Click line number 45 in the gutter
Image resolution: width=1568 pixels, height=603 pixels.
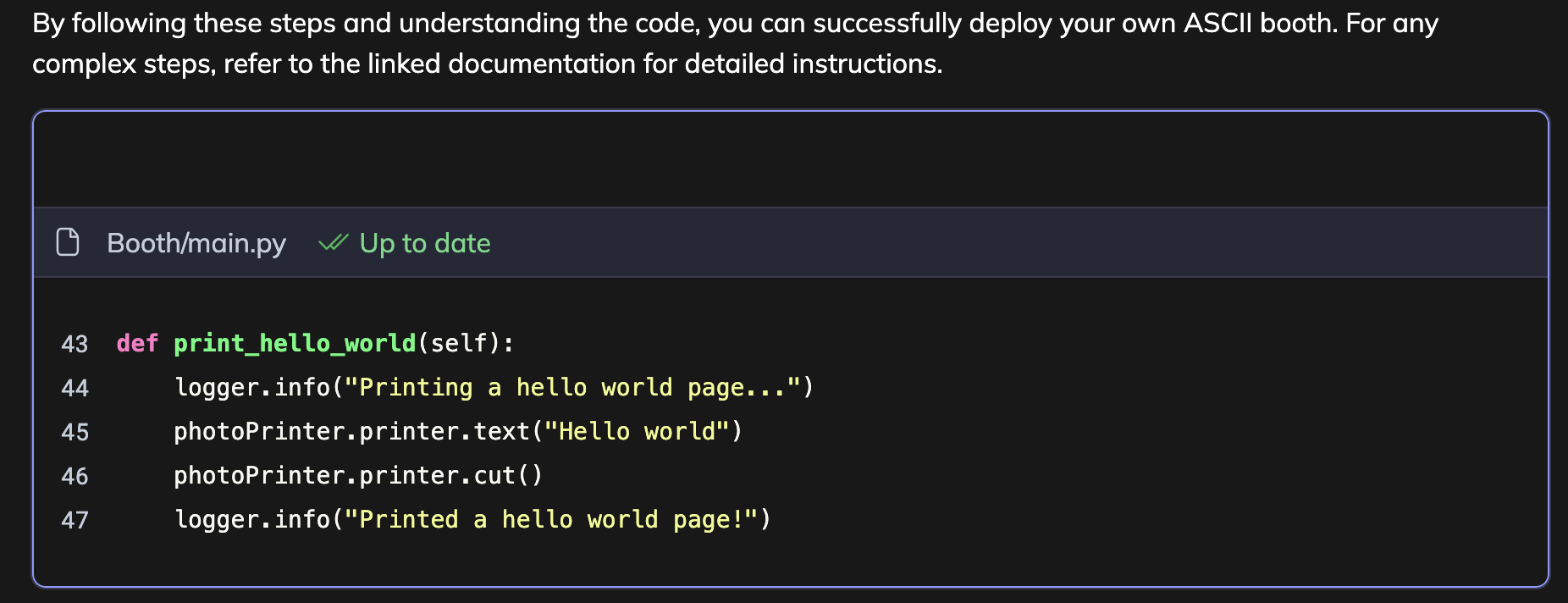(75, 432)
